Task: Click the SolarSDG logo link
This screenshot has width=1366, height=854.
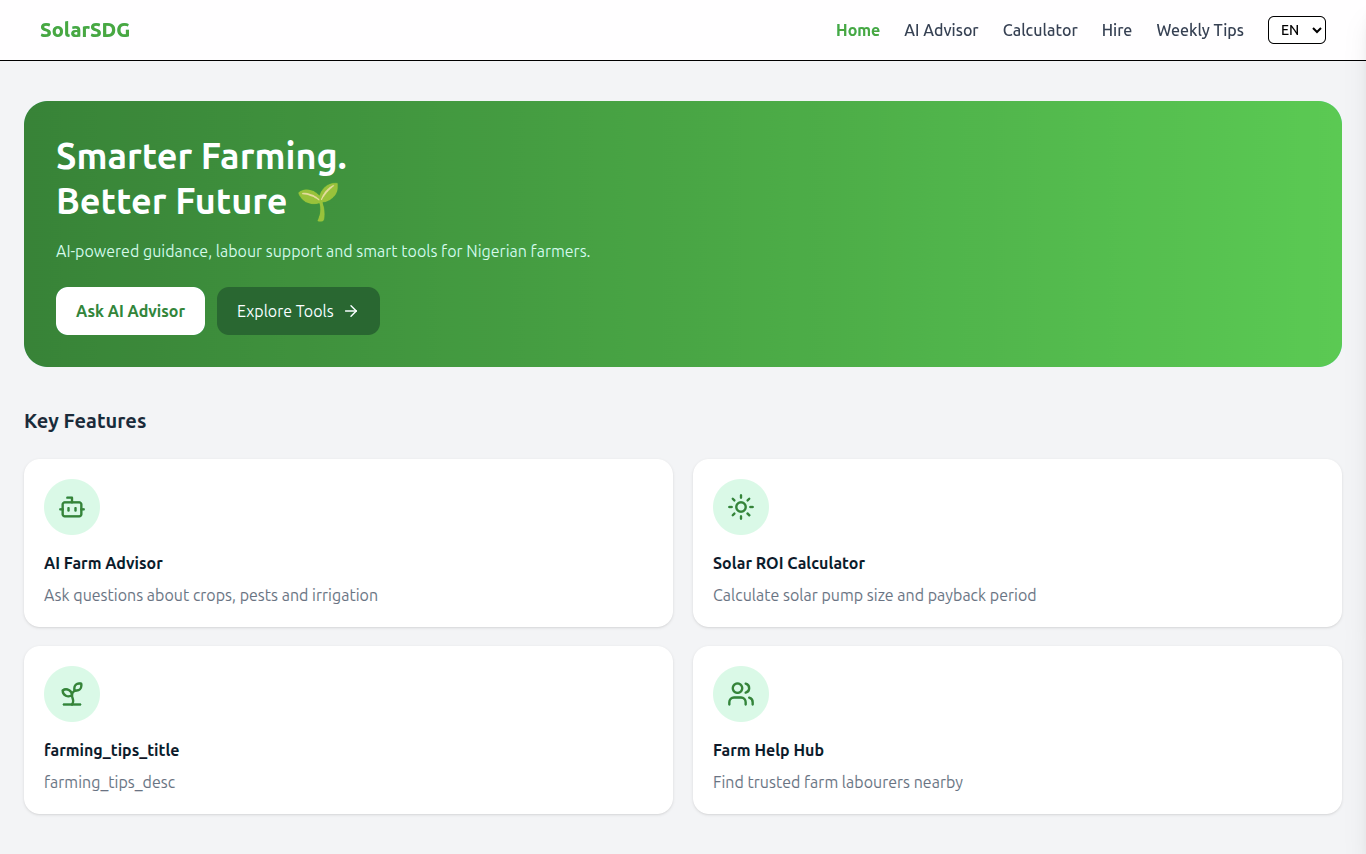Action: [85, 30]
